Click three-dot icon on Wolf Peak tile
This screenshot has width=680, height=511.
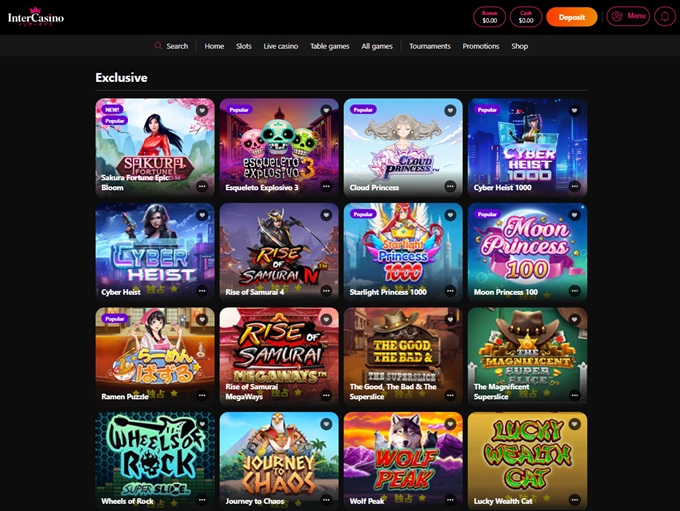[450, 500]
